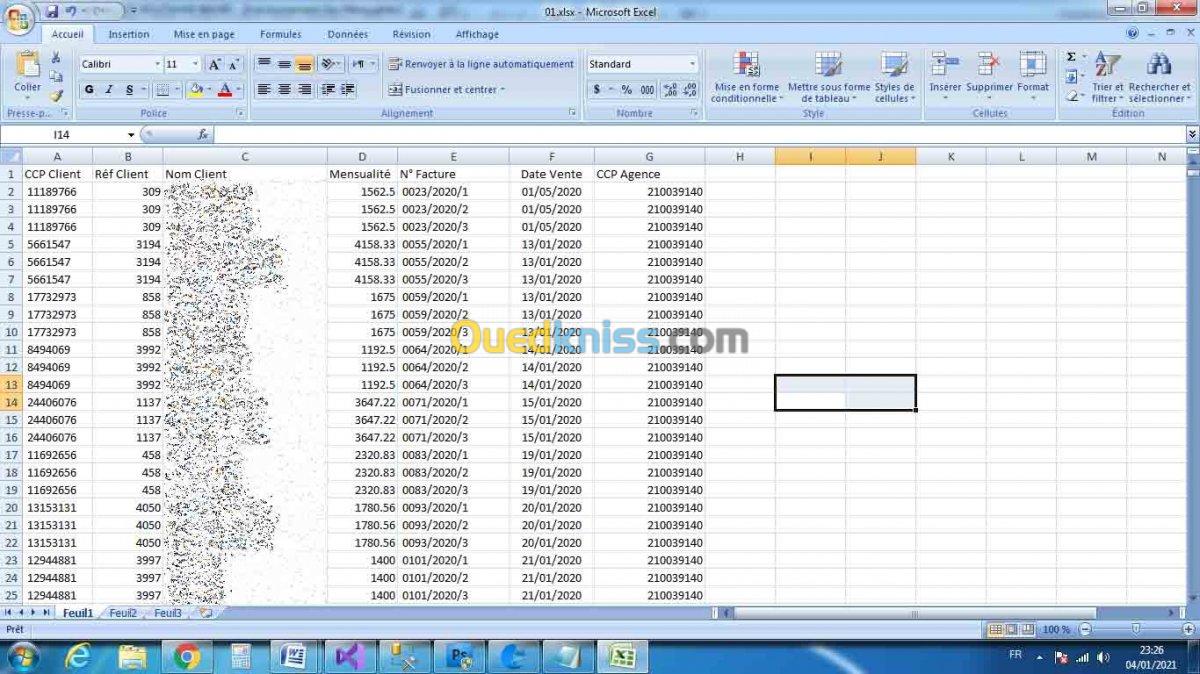Toggle center horizontal alignment
This screenshot has height=674, width=1200.
284,90
